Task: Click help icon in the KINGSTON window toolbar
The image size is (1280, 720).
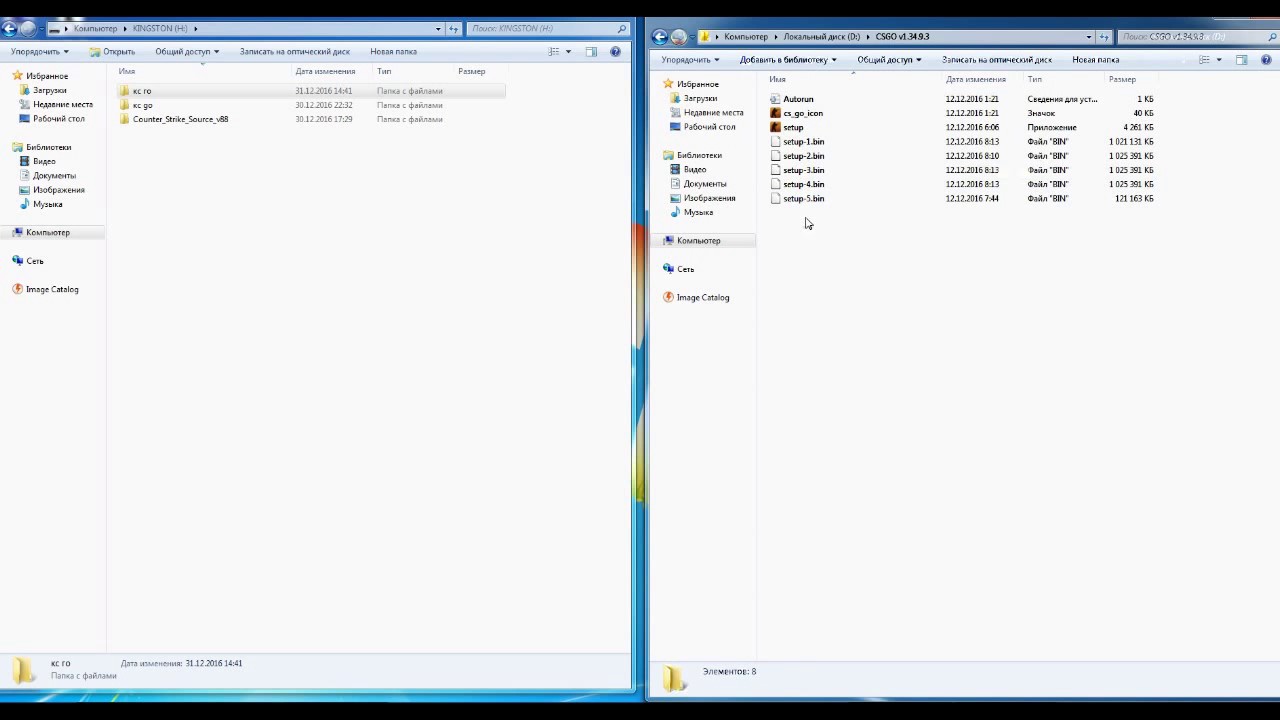Action: 615,52
